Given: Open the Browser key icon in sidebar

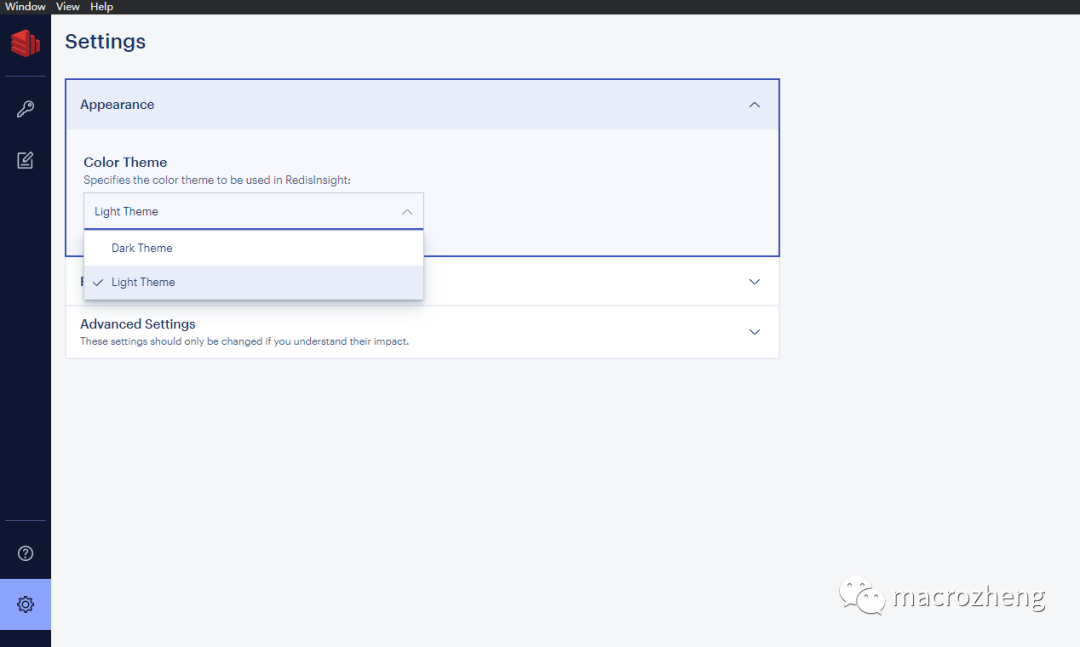Looking at the screenshot, I should click(x=25, y=109).
